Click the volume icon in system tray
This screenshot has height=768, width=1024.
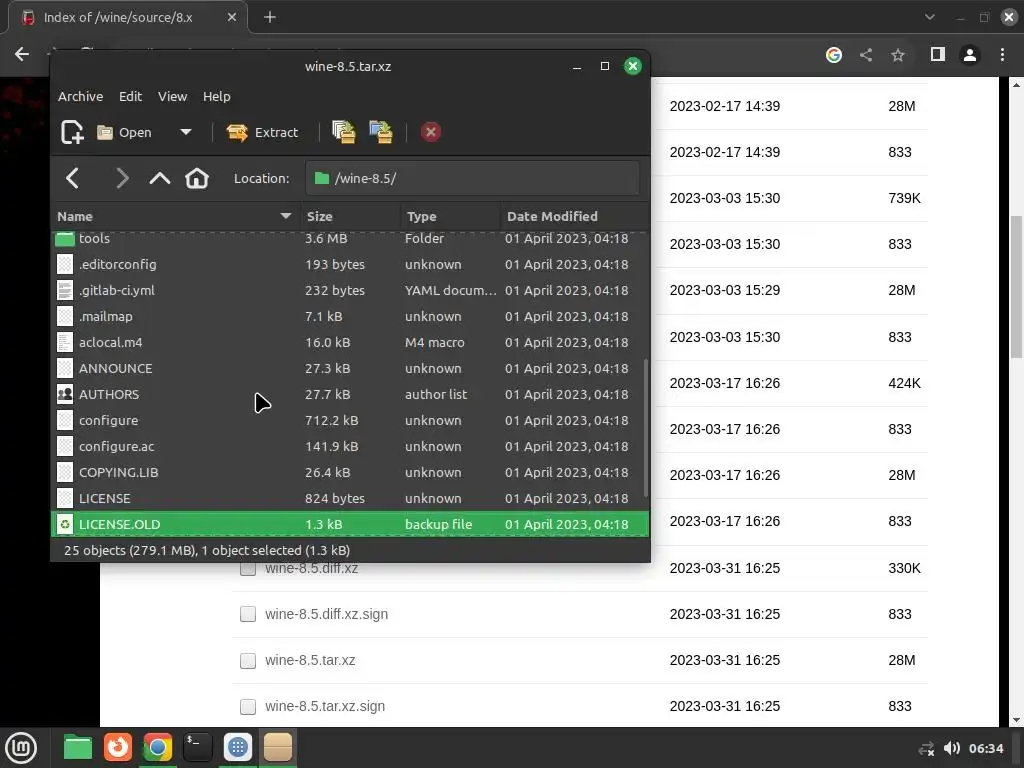(x=952, y=748)
